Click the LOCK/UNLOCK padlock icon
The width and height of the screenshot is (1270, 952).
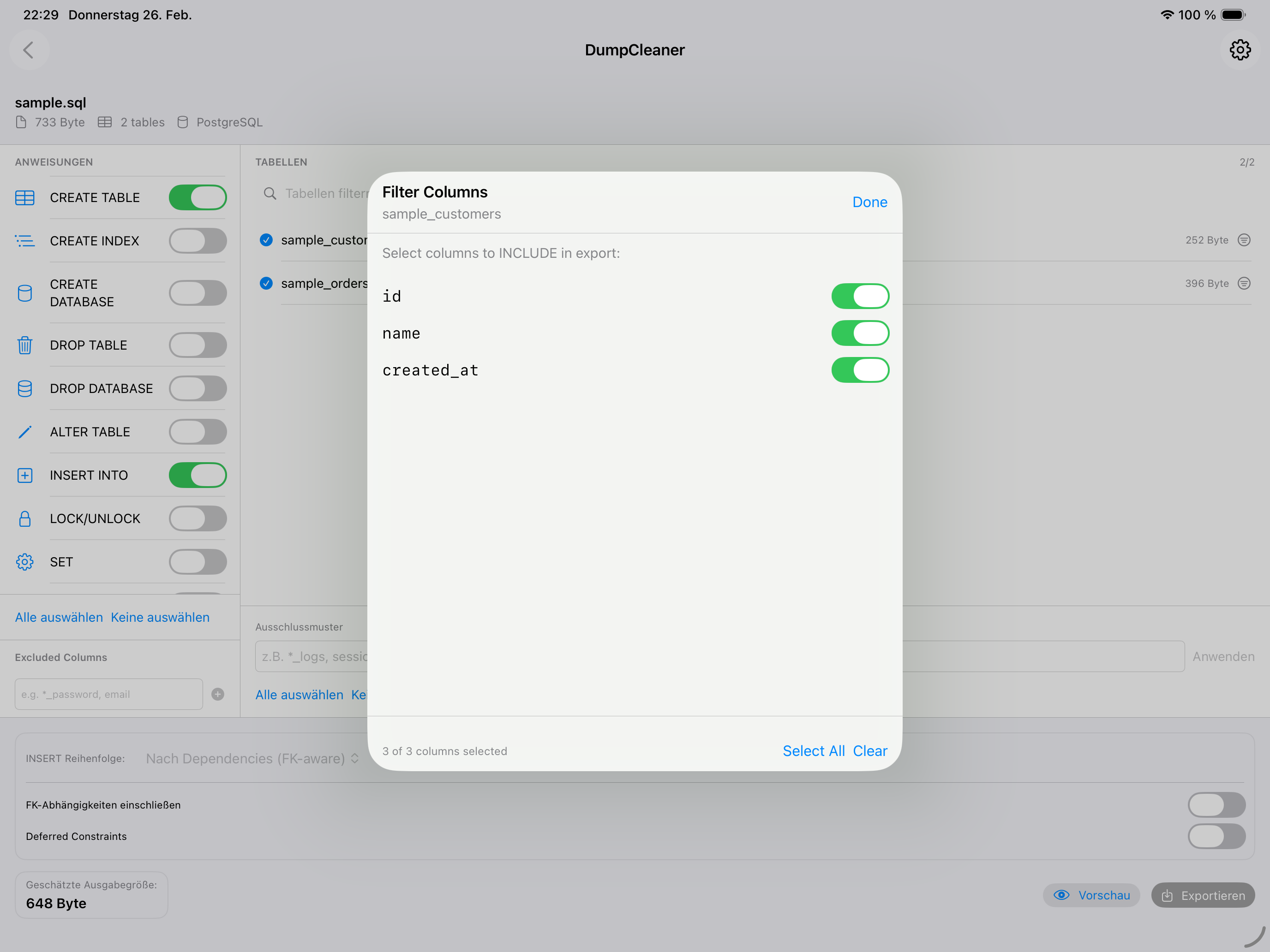coord(24,519)
